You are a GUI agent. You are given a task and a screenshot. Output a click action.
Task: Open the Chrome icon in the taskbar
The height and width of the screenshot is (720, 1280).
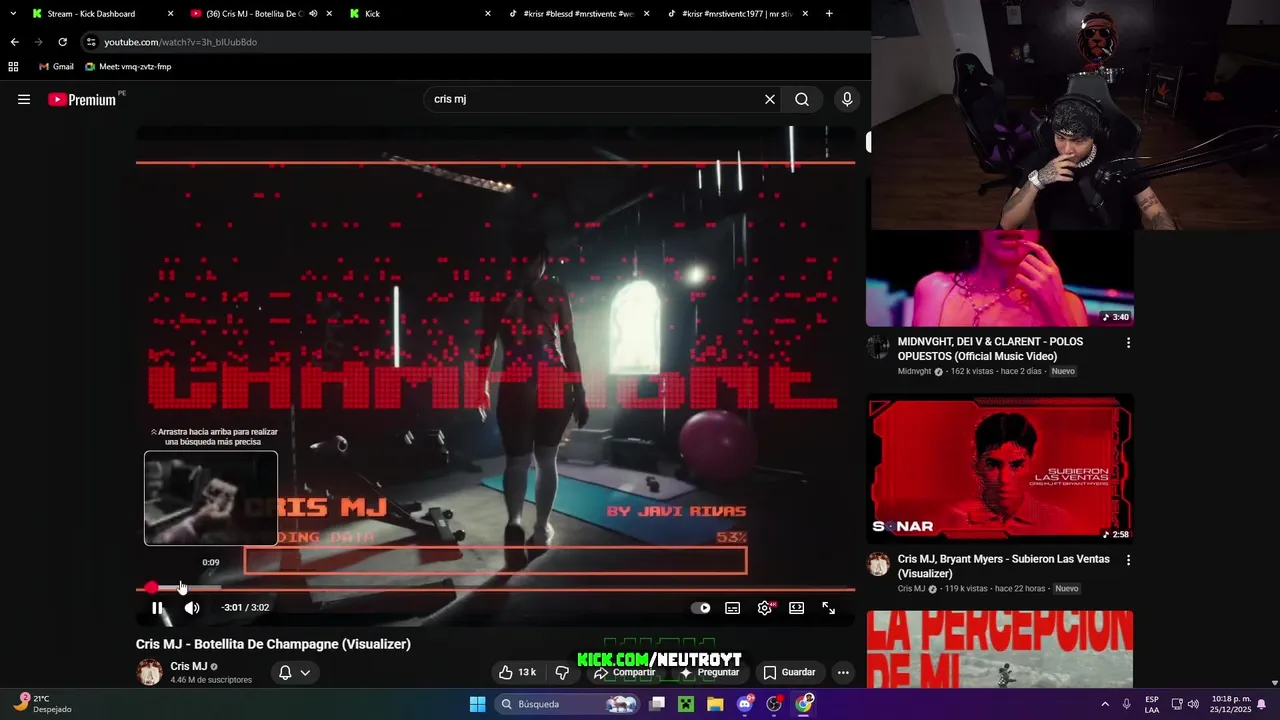coord(804,704)
